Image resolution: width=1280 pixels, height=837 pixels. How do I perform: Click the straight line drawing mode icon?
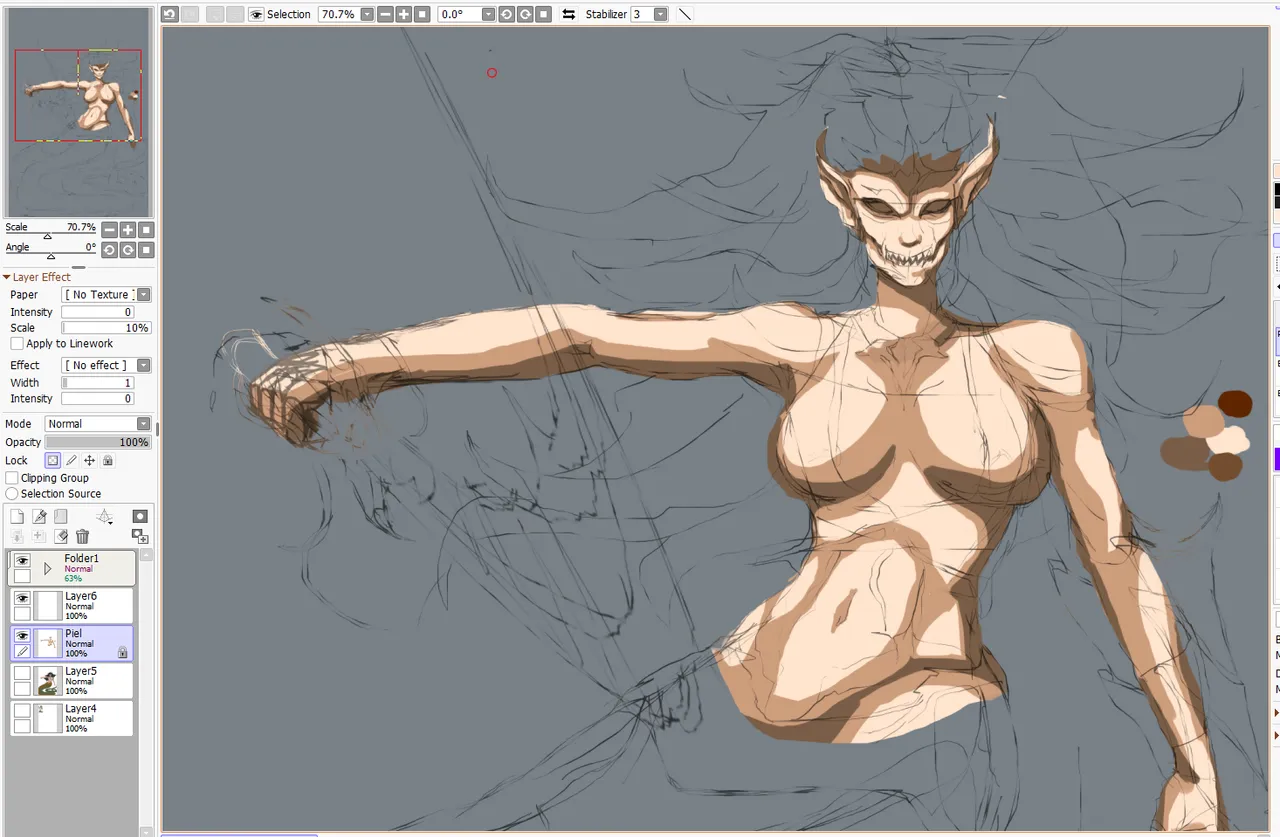685,14
